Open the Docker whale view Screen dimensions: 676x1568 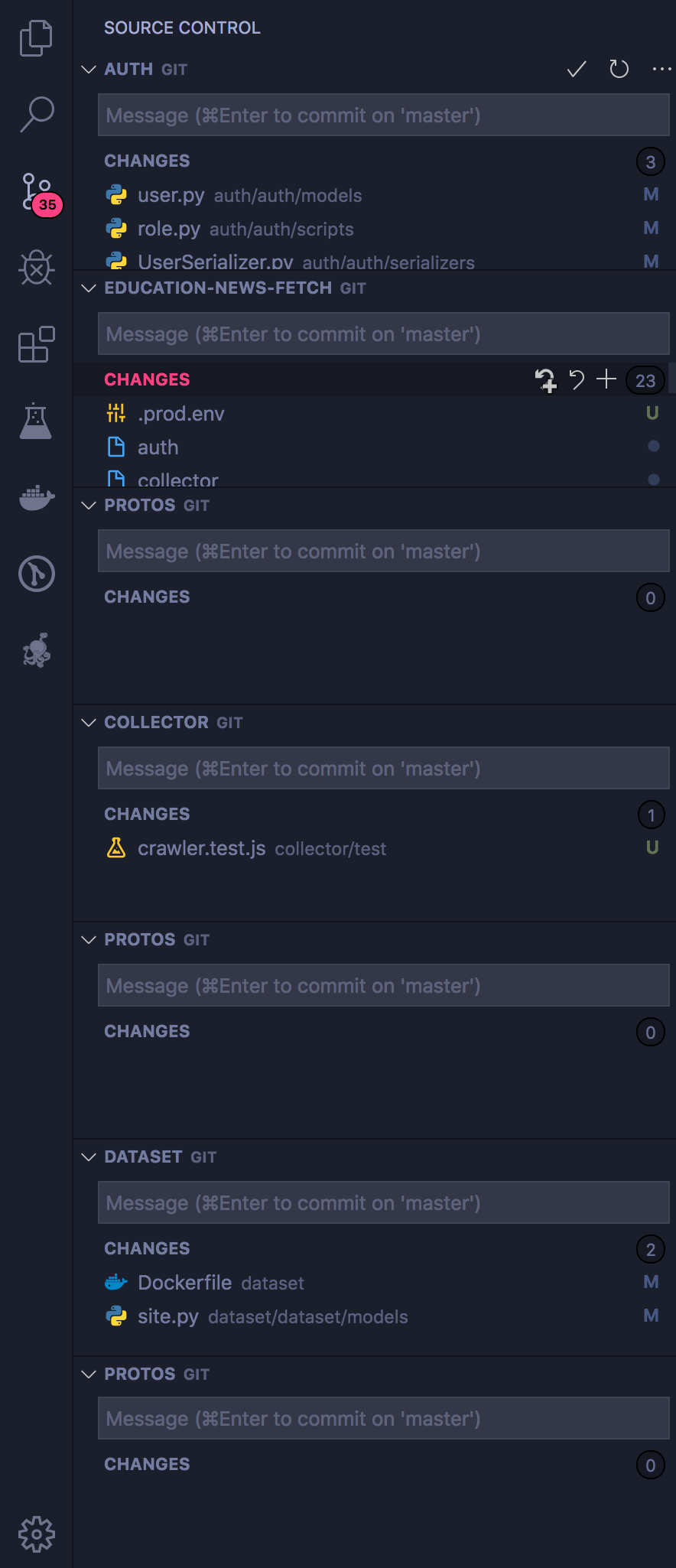(36, 497)
